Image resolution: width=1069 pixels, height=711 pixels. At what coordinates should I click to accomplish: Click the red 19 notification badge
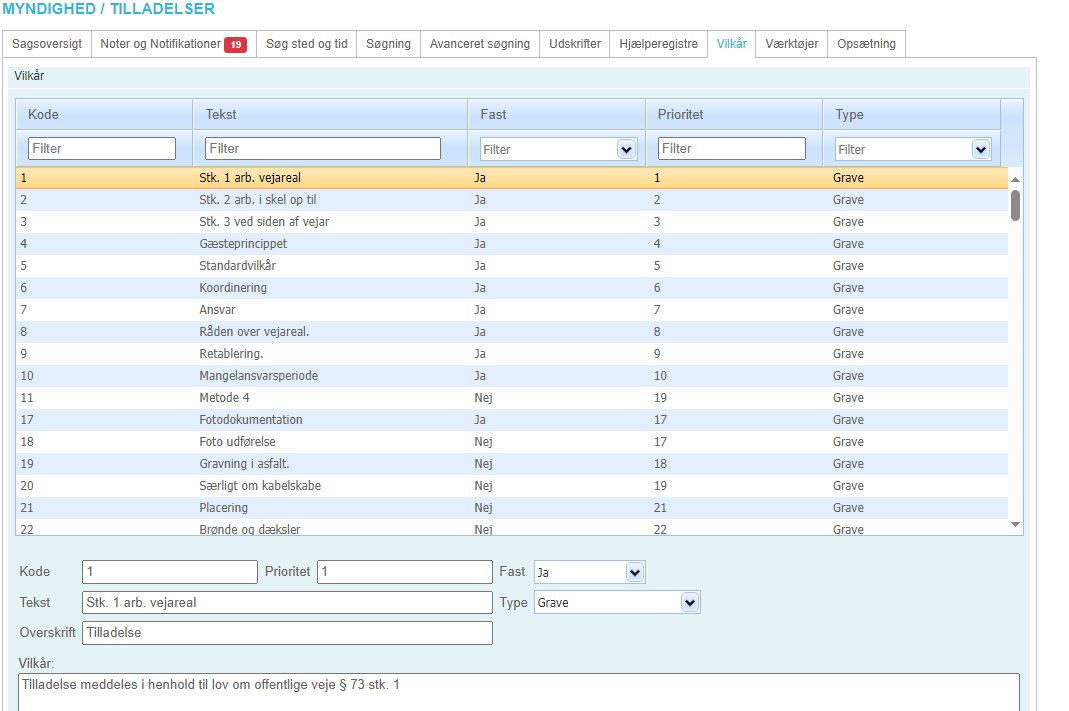[x=235, y=45]
